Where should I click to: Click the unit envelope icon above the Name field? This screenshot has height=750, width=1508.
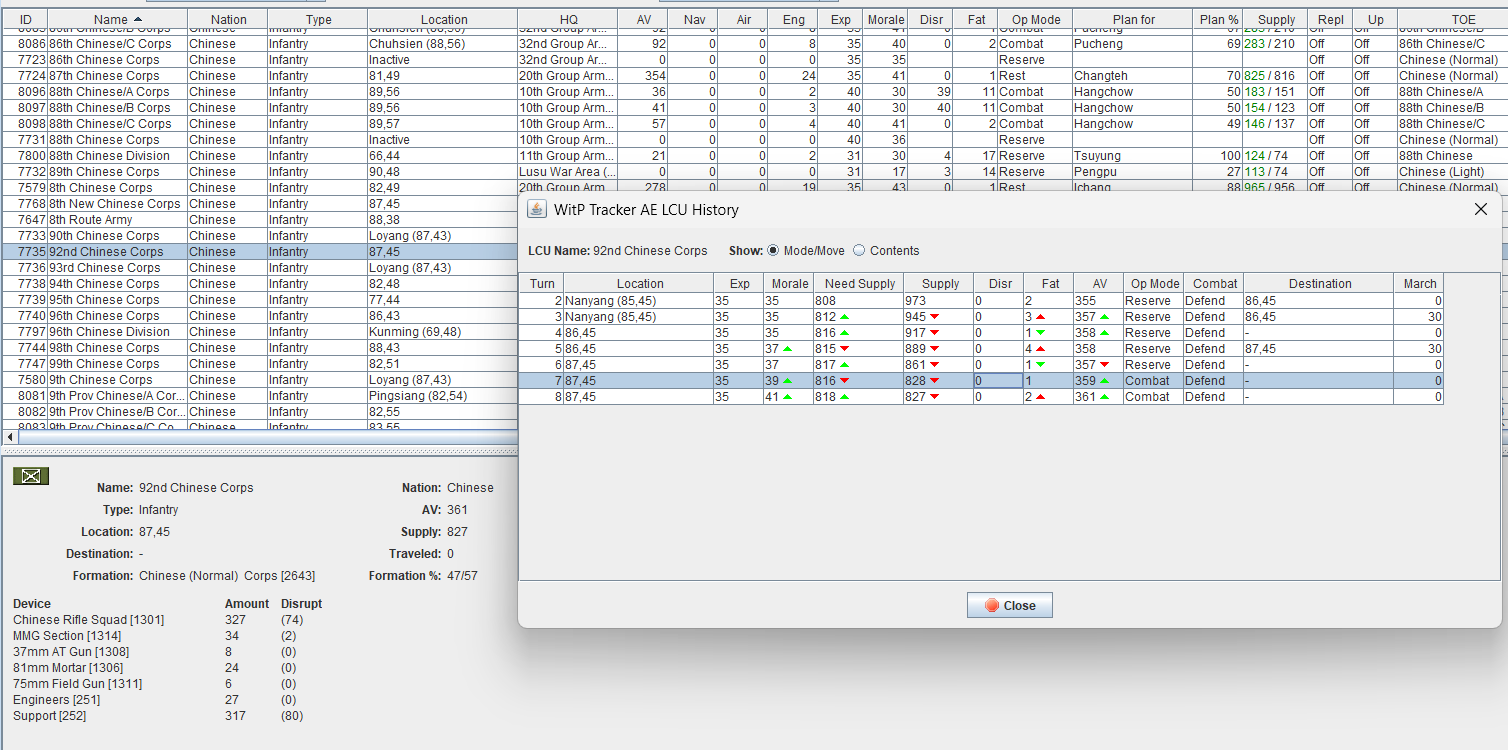click(31, 476)
